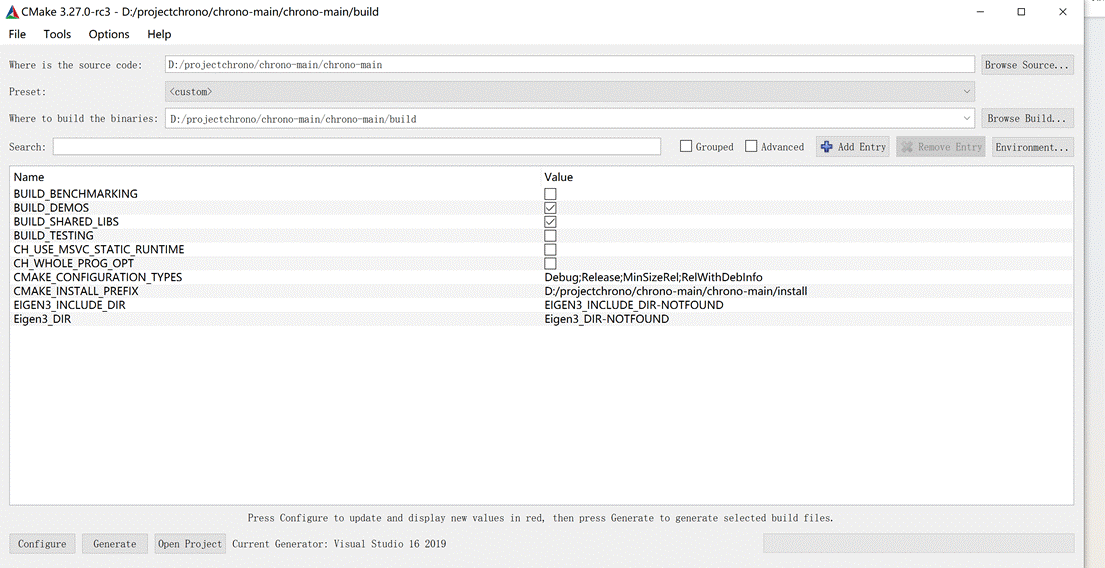Click the Browse Build button
The width and height of the screenshot is (1105, 568).
click(1027, 118)
